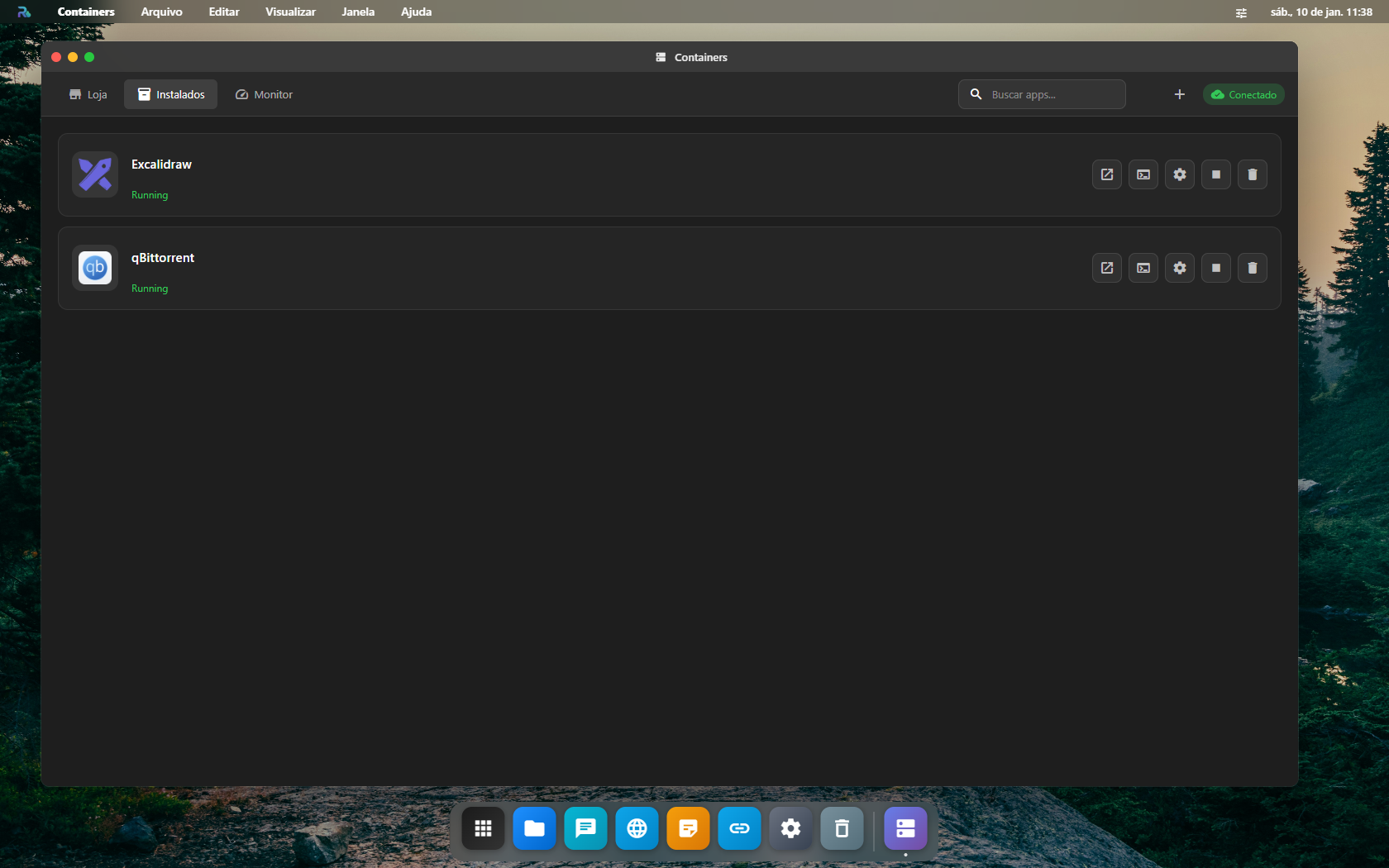Open the web browser from the dock
The height and width of the screenshot is (868, 1389).
637,828
